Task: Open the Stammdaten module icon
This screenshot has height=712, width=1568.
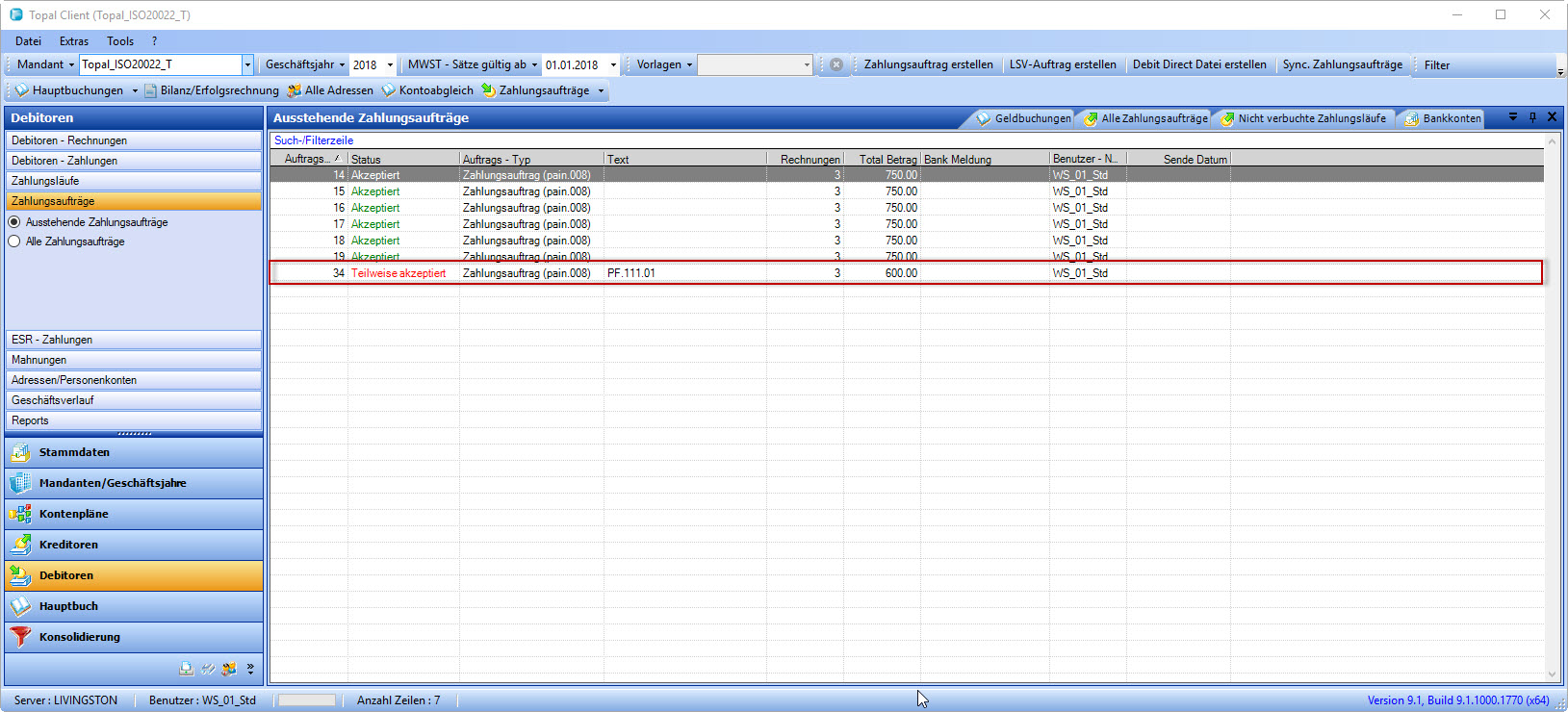Action: click(x=20, y=452)
